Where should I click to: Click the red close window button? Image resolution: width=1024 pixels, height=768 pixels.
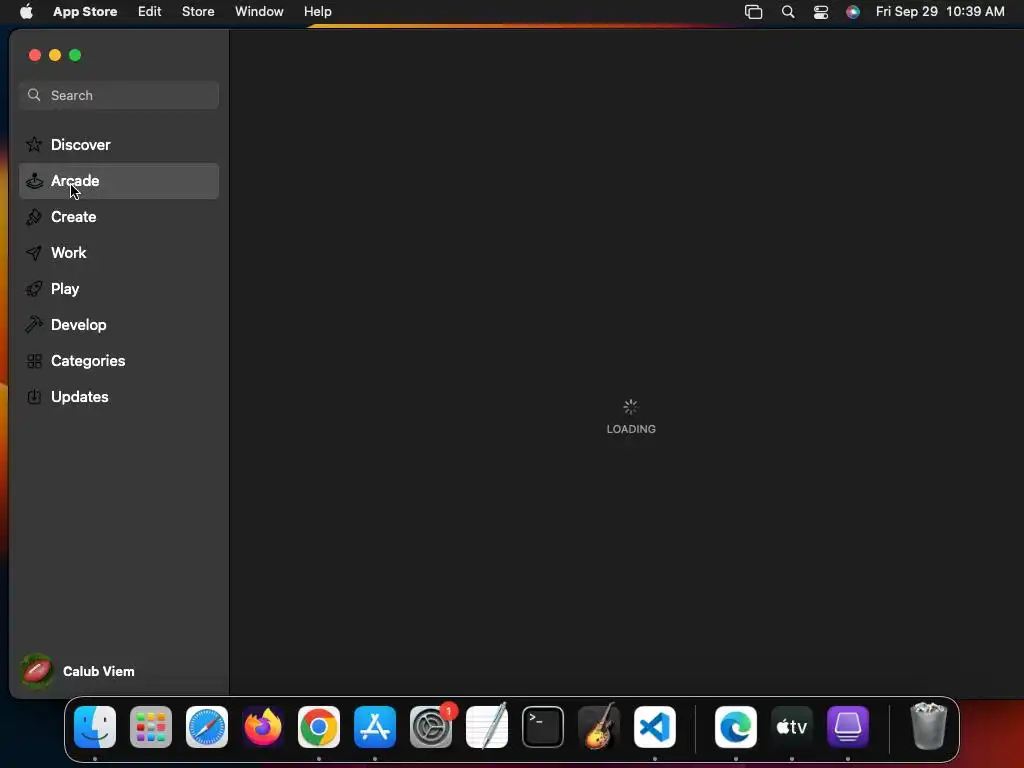pos(35,55)
